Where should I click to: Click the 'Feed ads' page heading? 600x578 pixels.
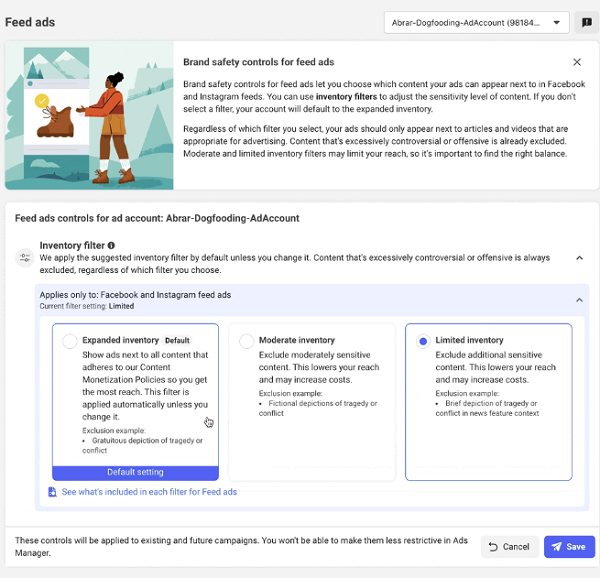[x=30, y=22]
